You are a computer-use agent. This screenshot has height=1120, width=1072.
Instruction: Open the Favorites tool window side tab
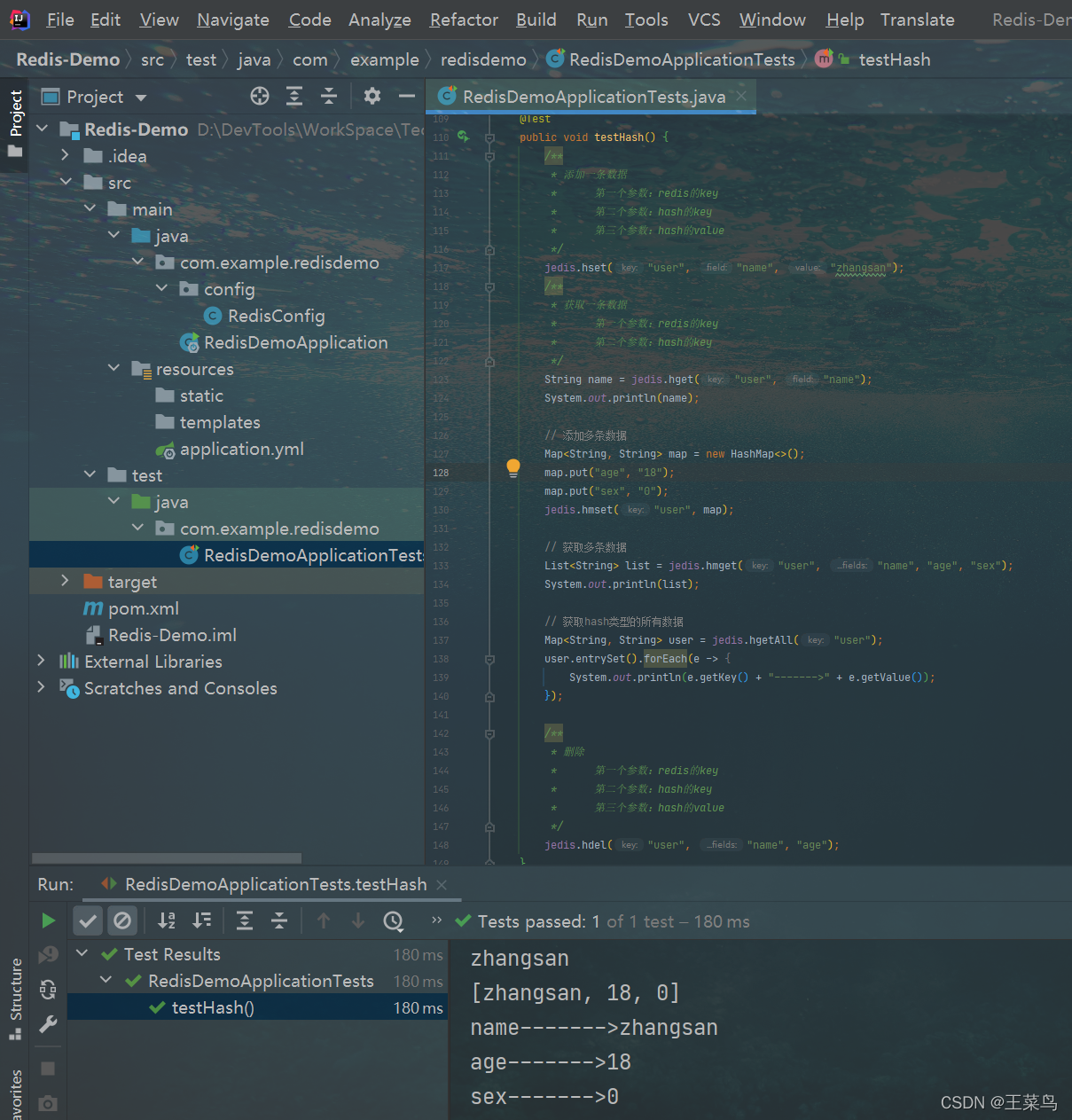tap(15, 1094)
